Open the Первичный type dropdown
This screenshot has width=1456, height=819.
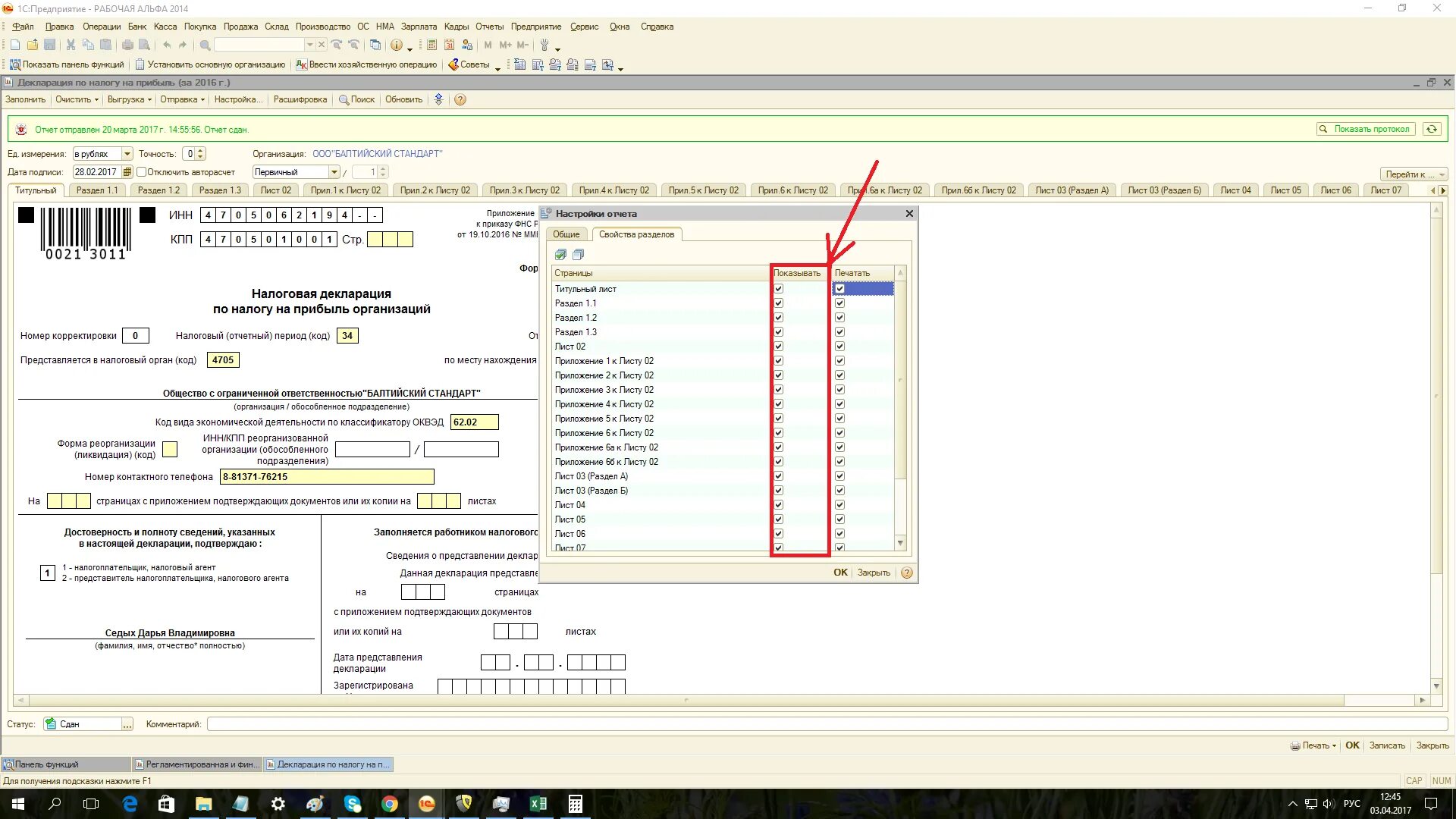coord(334,172)
